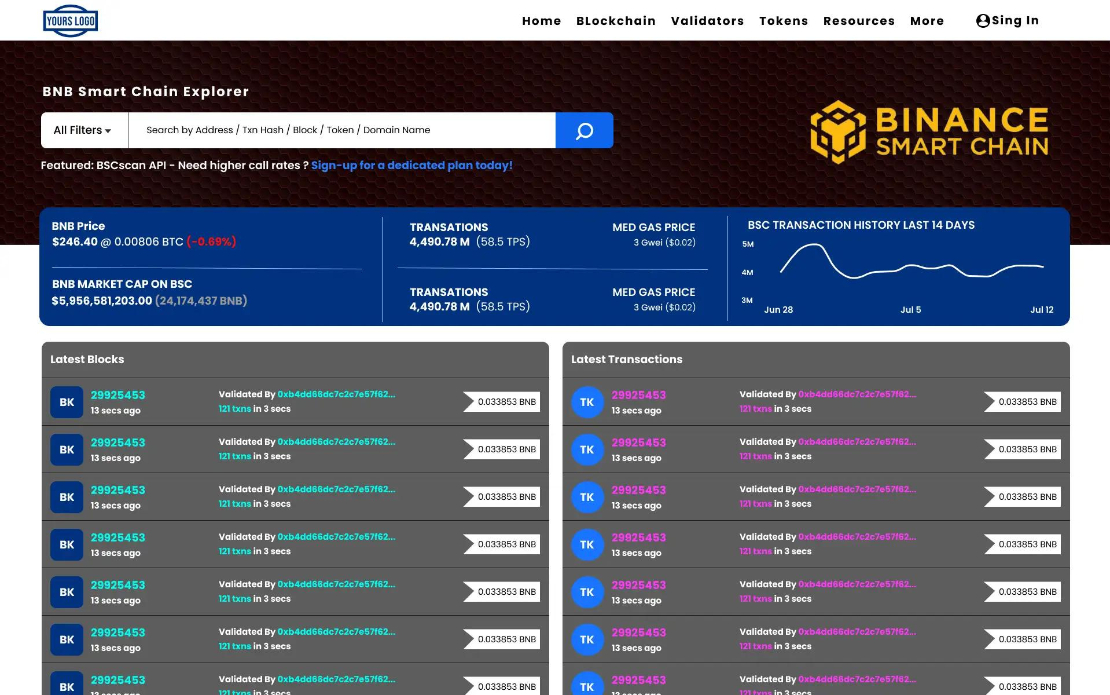This screenshot has width=1110, height=695.
Task: Open transaction 29925453 in first Latest Transactions row
Action: click(639, 395)
